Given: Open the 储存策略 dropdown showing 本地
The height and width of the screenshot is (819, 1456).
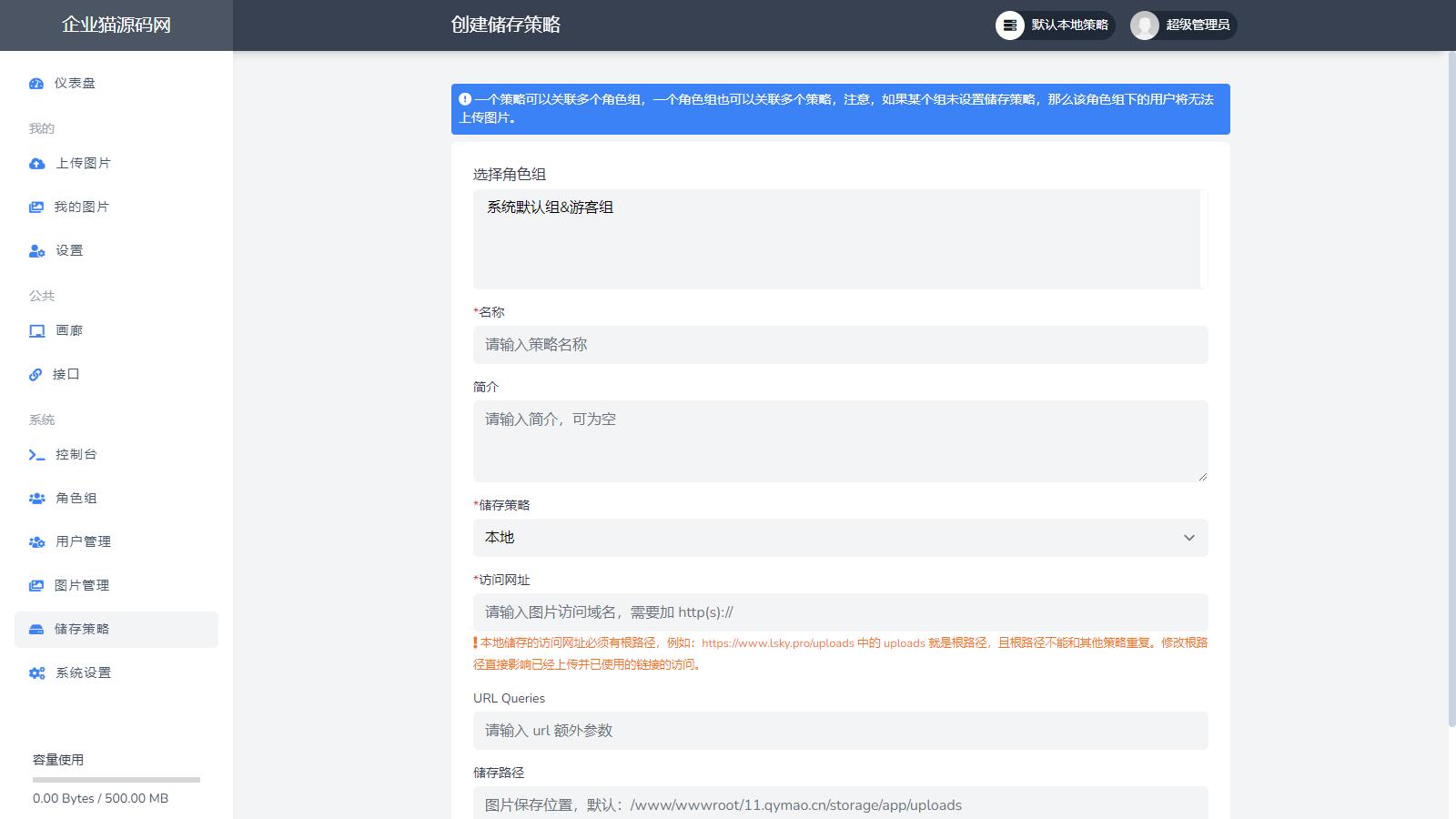Looking at the screenshot, I should (x=840, y=538).
